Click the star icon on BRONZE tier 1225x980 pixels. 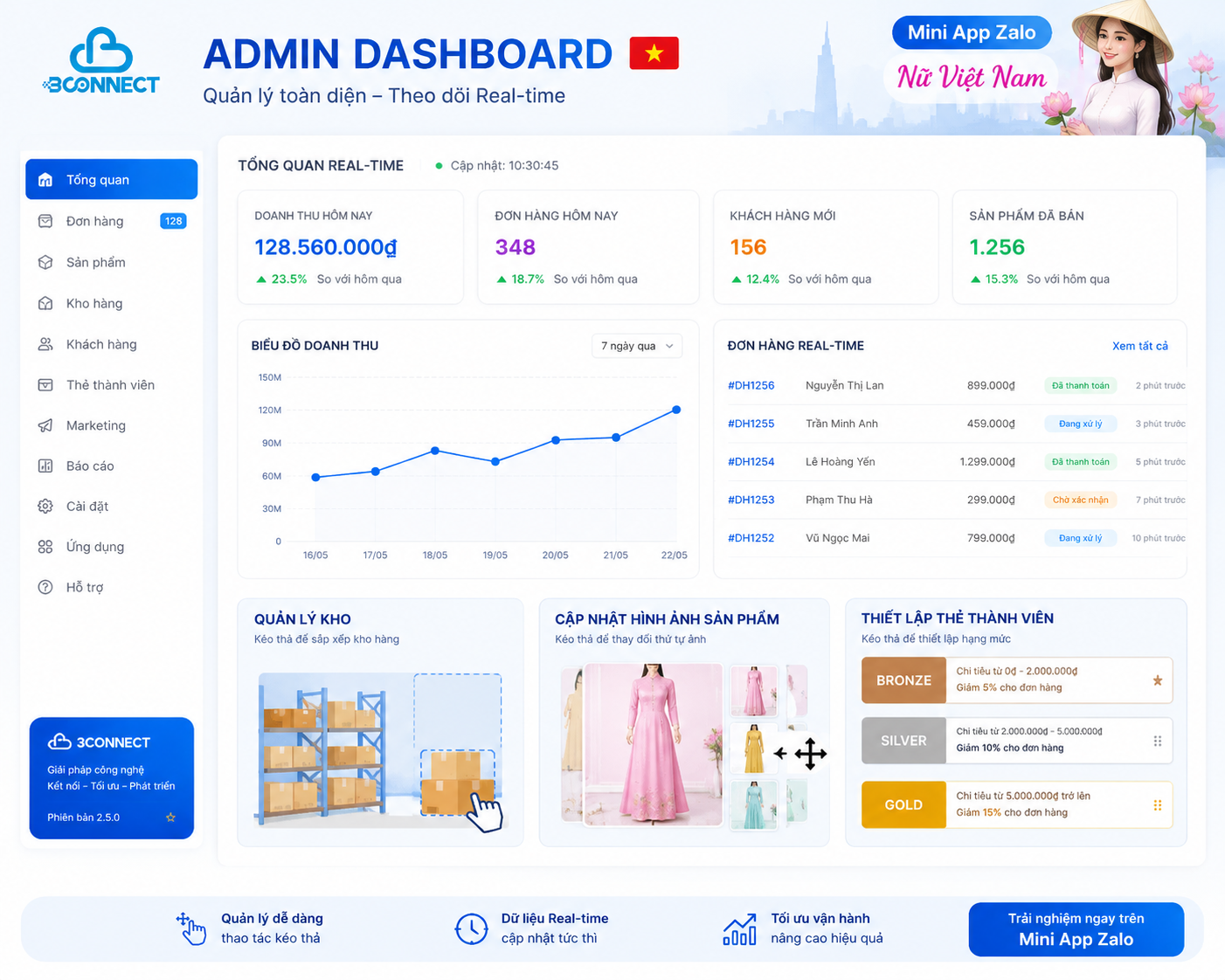pyautogui.click(x=1158, y=680)
